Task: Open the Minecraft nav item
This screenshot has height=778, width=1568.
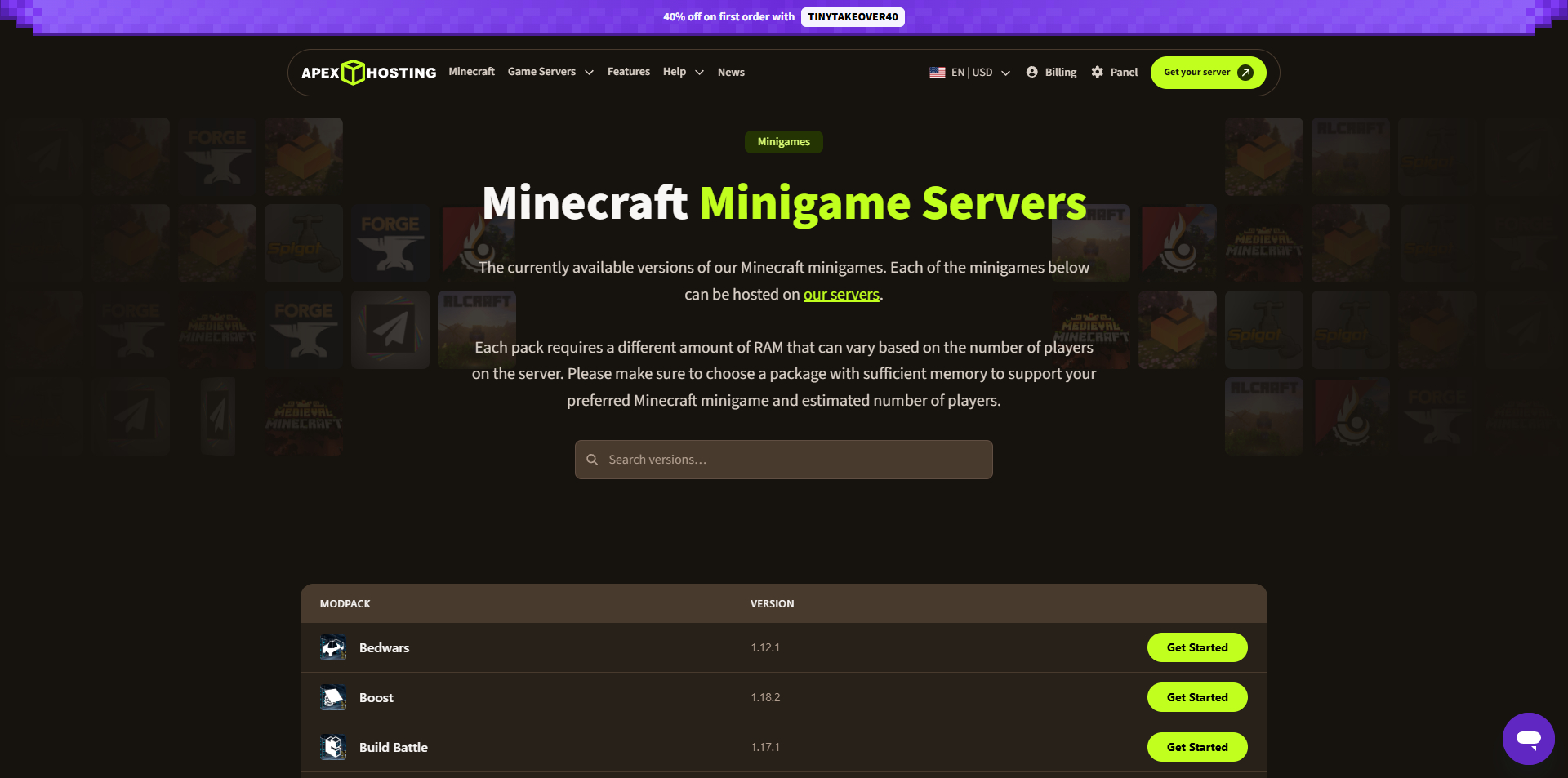Action: [471, 72]
